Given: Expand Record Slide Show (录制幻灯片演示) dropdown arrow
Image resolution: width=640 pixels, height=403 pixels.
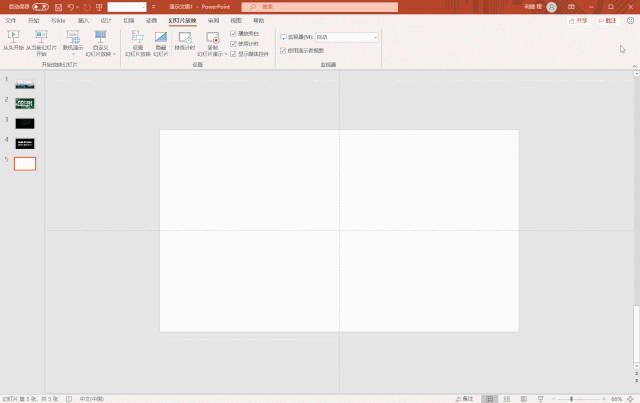Looking at the screenshot, I should click(x=226, y=54).
